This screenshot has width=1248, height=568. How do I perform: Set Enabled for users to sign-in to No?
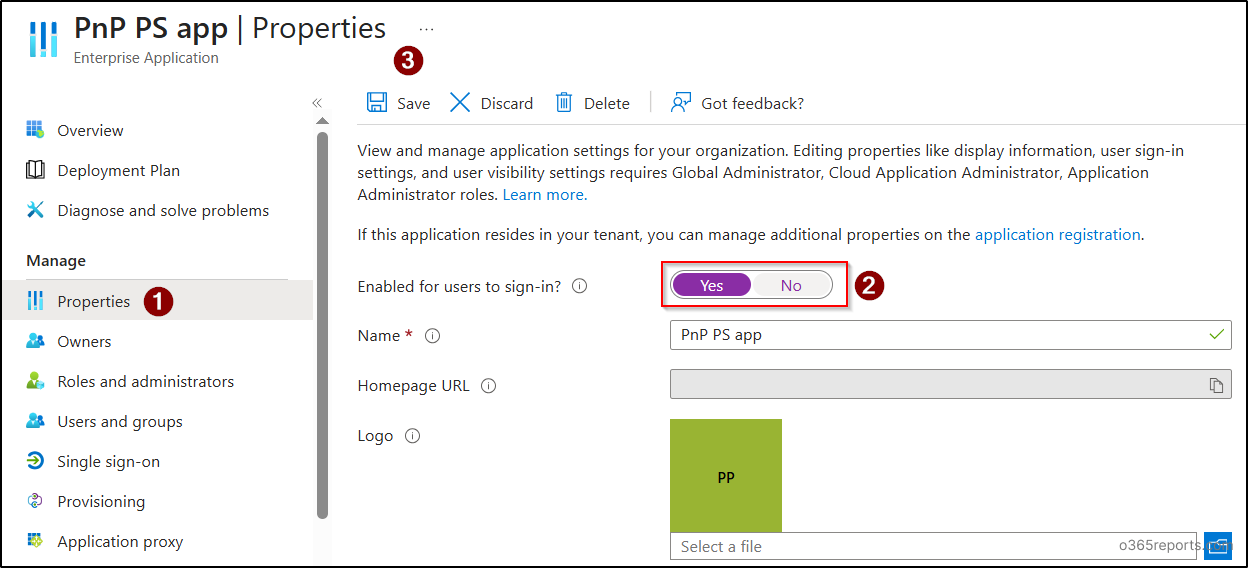tap(791, 285)
